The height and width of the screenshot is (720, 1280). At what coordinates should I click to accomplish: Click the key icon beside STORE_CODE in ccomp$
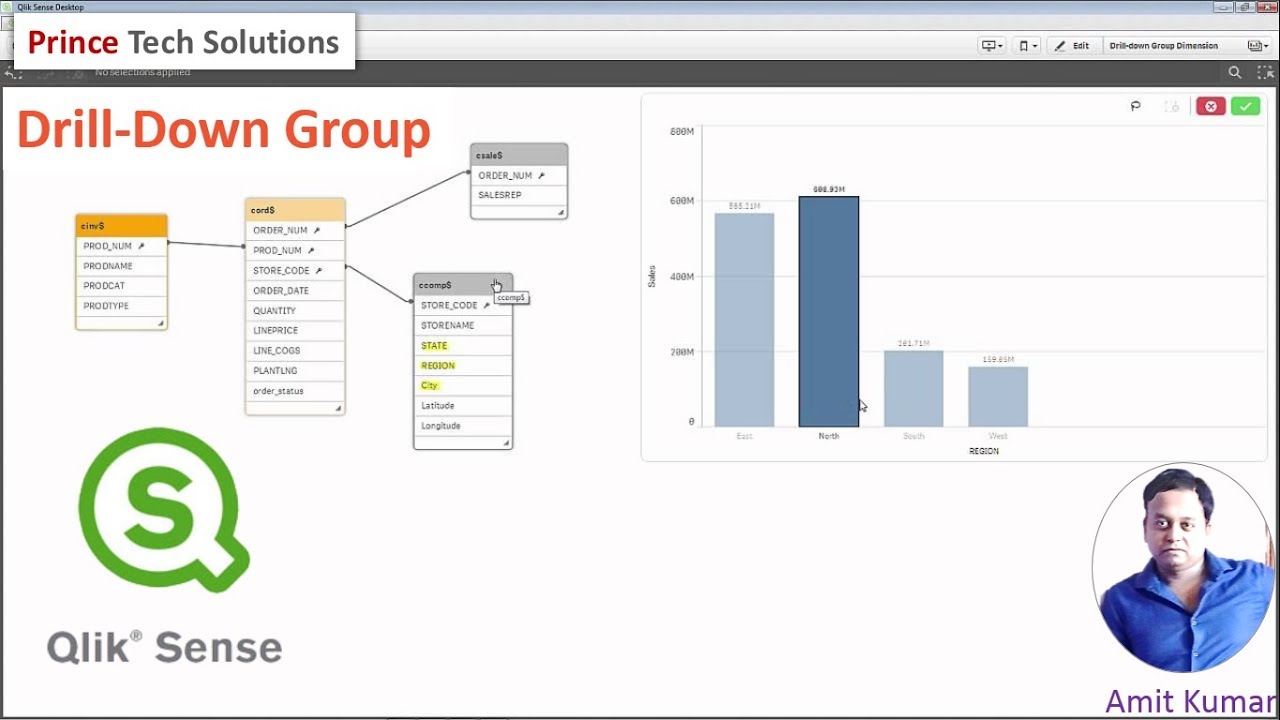tap(487, 305)
